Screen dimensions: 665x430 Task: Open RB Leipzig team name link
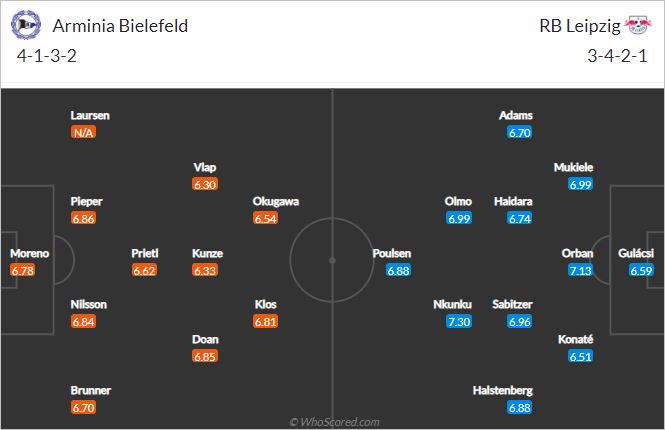pos(580,26)
